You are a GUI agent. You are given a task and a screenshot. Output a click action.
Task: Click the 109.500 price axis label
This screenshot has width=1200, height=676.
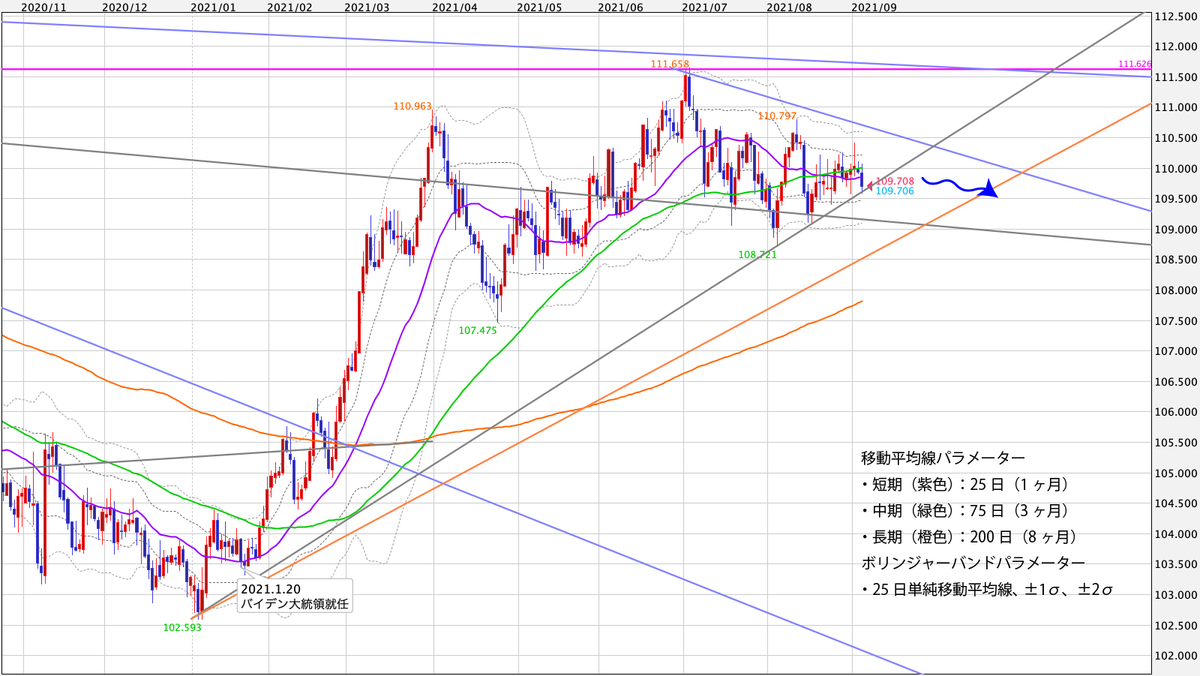click(x=1174, y=200)
